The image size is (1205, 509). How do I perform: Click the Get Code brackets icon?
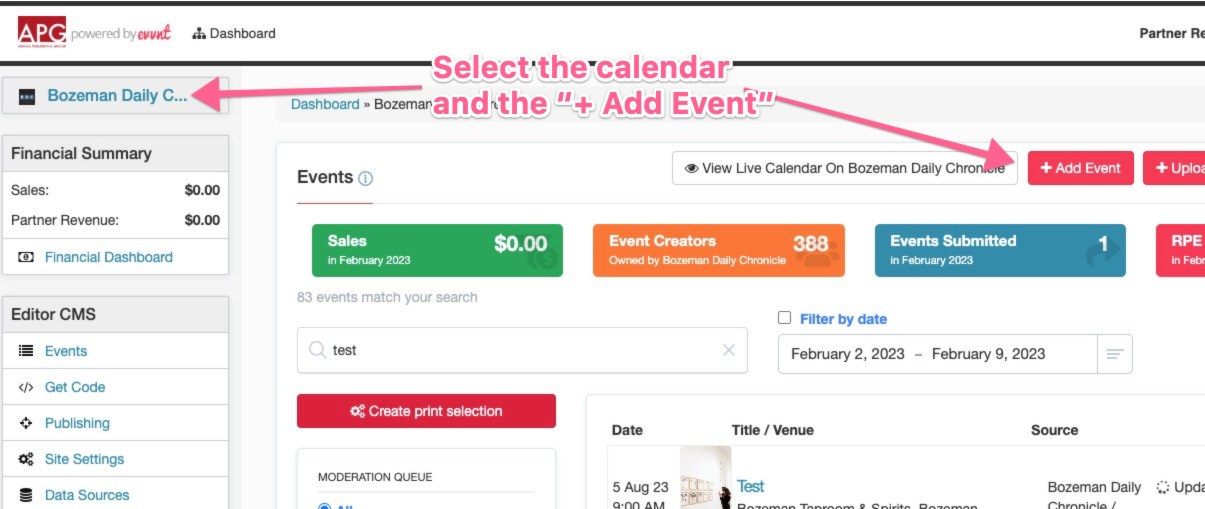tap(26, 388)
